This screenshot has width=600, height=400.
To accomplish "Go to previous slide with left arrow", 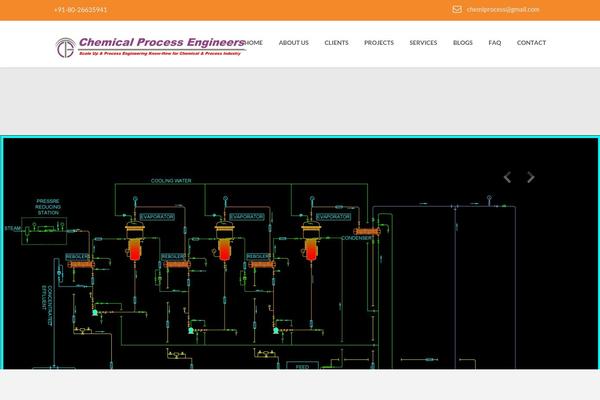I will click(507, 177).
